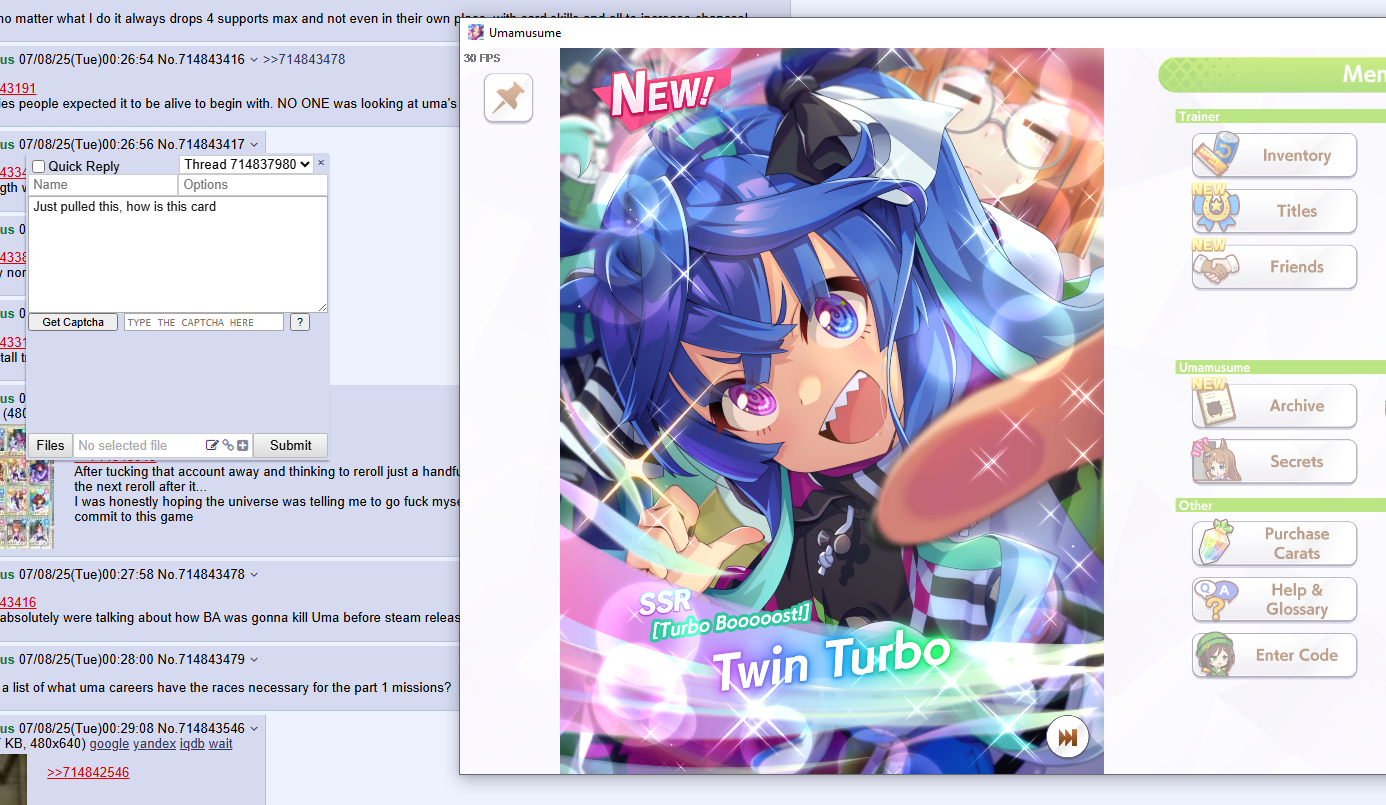The height and width of the screenshot is (805, 1386).
Task: Click the Q&A help bubbles icon
Action: 1215,599
